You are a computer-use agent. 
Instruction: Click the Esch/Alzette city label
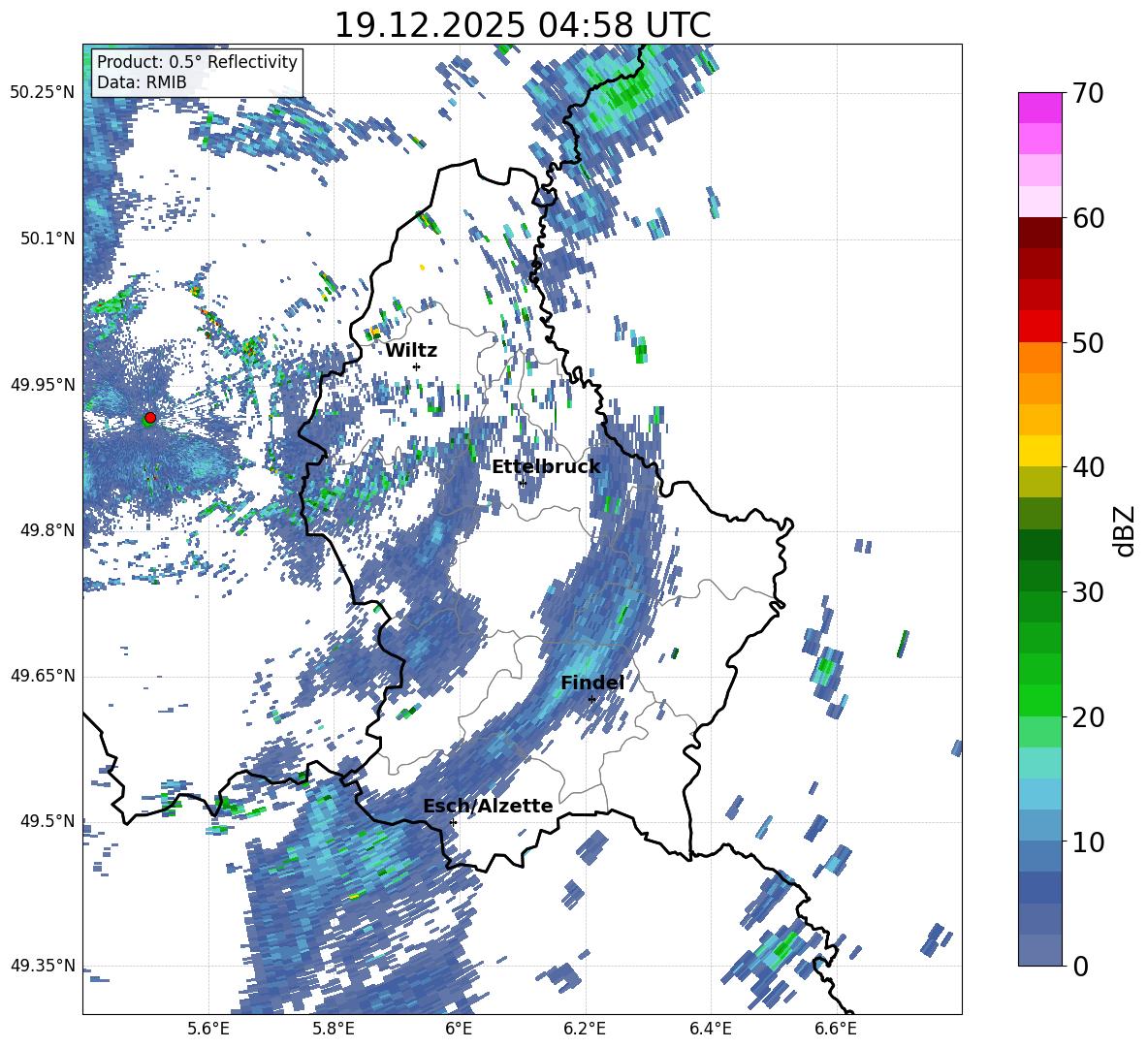(488, 806)
